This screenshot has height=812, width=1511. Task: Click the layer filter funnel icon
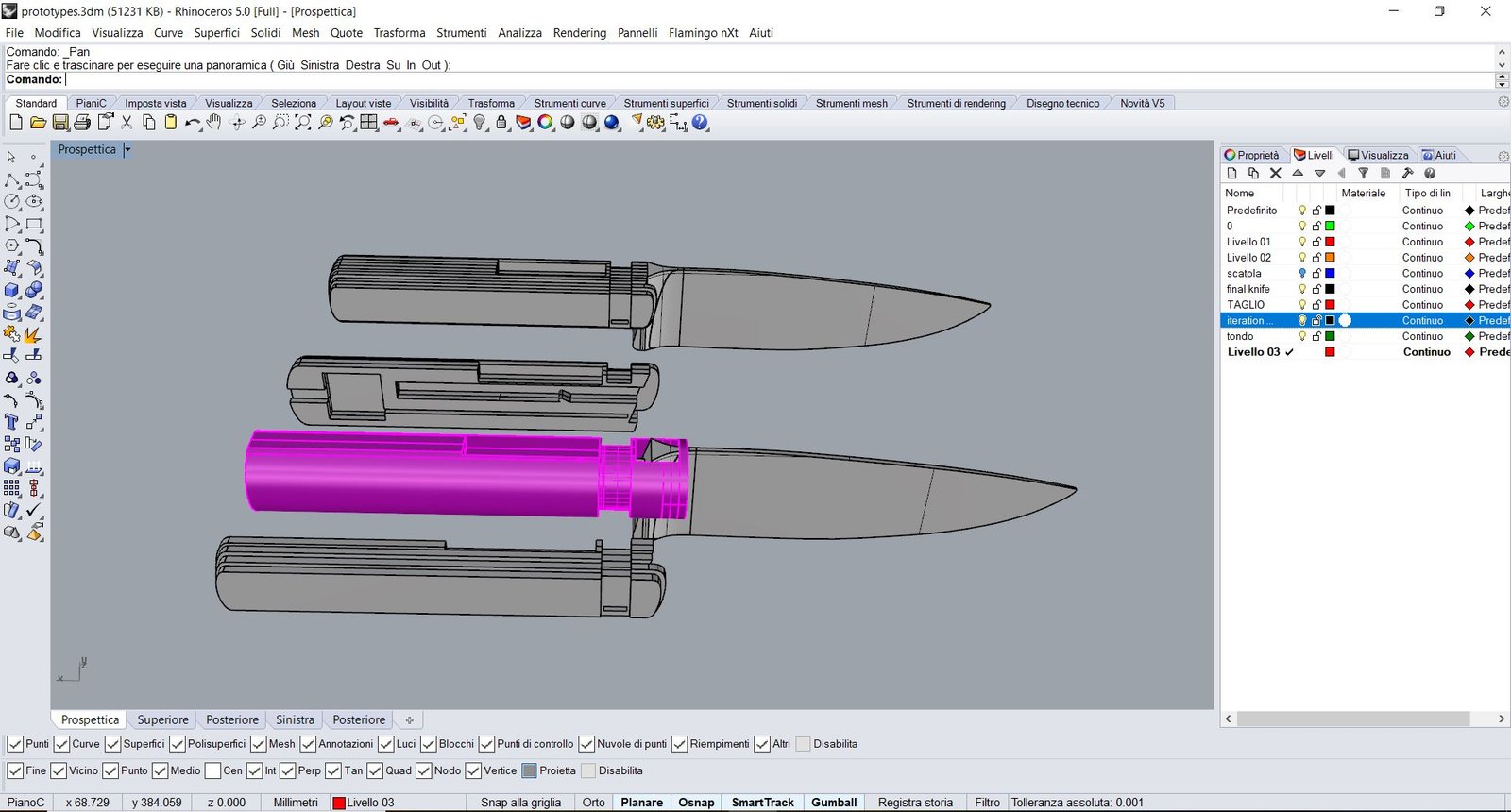(x=1363, y=174)
